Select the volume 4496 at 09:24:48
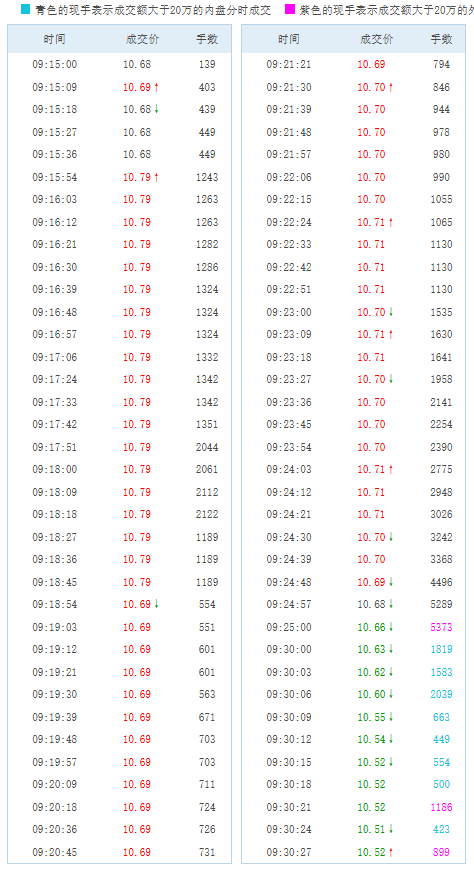The height and width of the screenshot is (869, 474). point(441,582)
